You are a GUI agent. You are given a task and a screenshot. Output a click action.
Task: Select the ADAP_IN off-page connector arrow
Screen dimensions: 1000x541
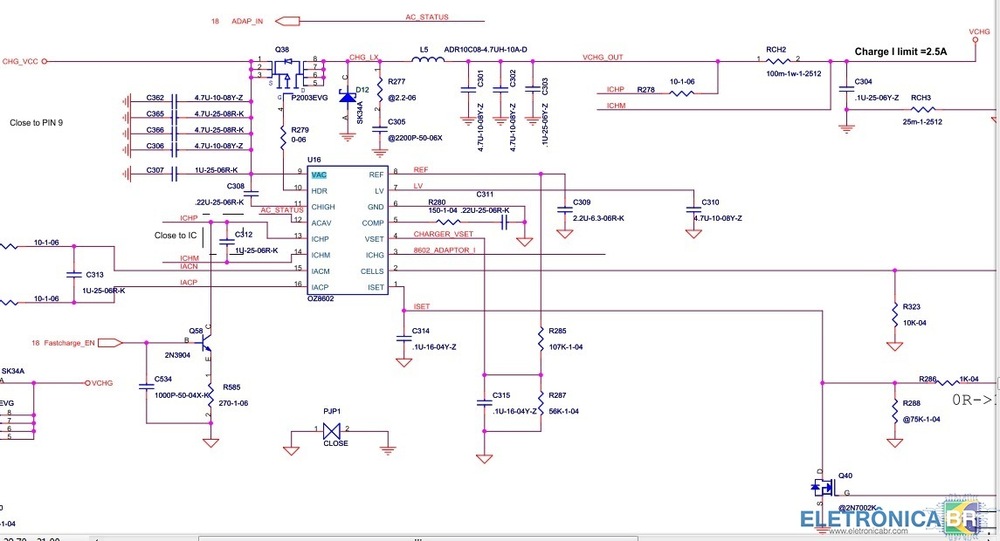pyautogui.click(x=289, y=20)
